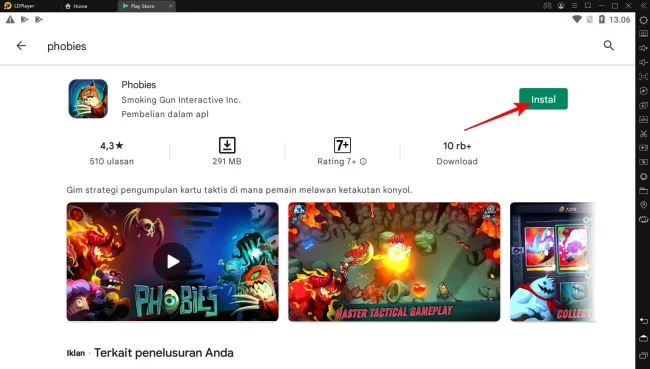Start the video recorder sidebar icon

643,148
